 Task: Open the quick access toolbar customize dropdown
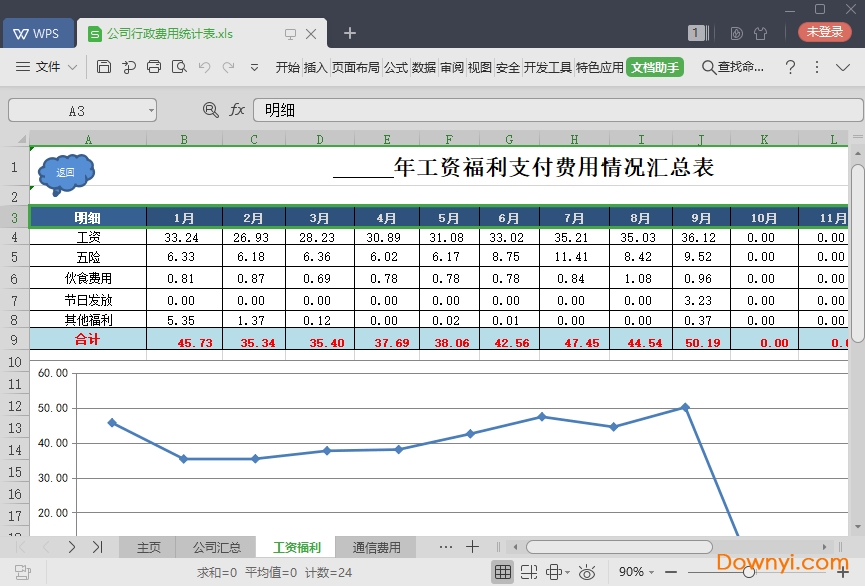coord(255,67)
